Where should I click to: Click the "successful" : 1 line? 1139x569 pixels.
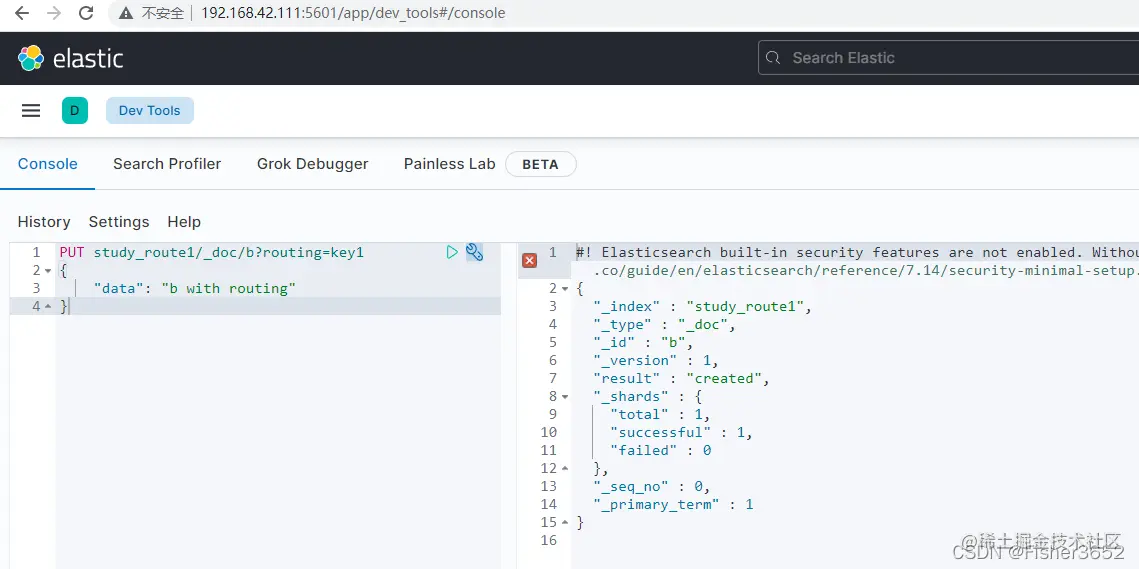click(681, 432)
